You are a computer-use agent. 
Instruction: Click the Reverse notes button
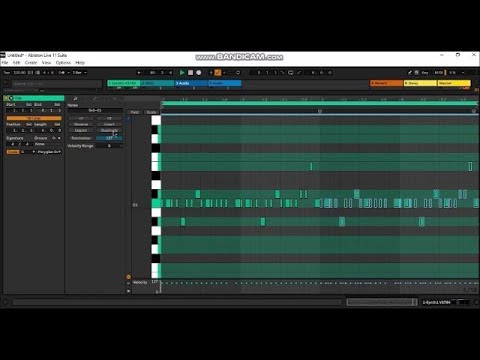coord(81,124)
